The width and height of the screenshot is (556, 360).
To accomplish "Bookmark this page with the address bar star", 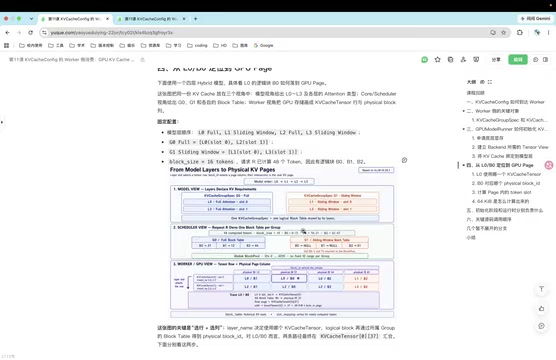I will pyautogui.click(x=503, y=33).
